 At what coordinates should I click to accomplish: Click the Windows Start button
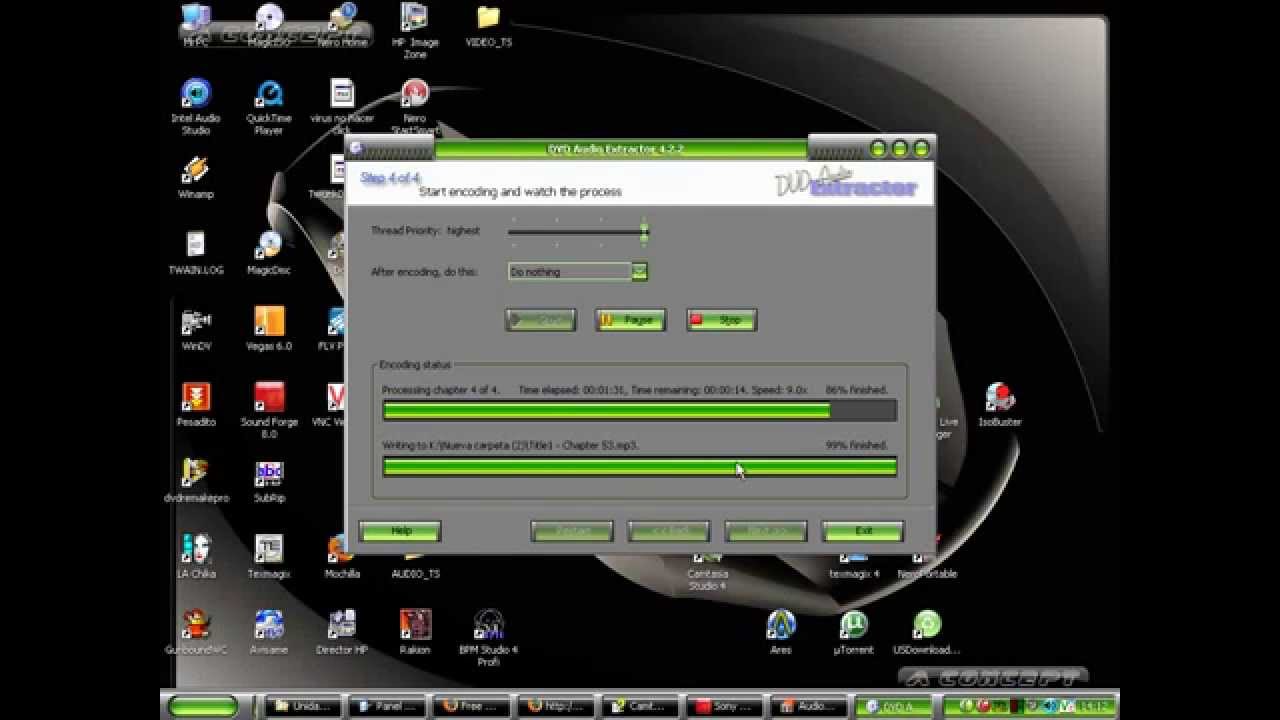coord(204,706)
